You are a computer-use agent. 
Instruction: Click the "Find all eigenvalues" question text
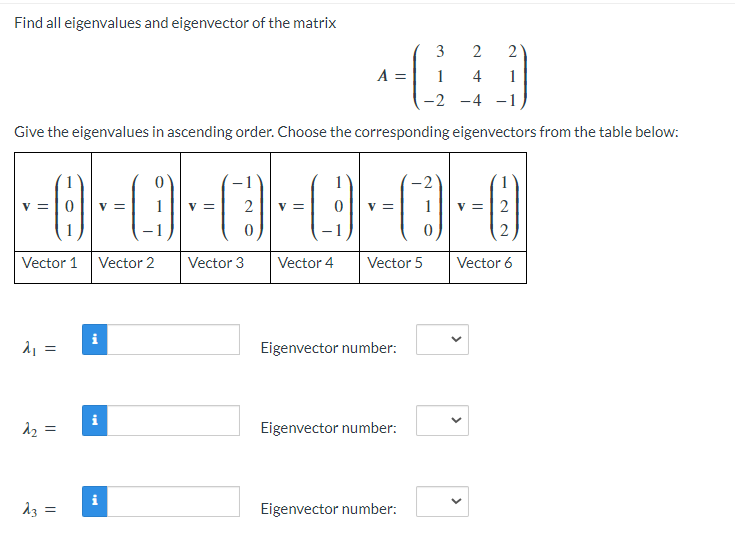point(175,23)
